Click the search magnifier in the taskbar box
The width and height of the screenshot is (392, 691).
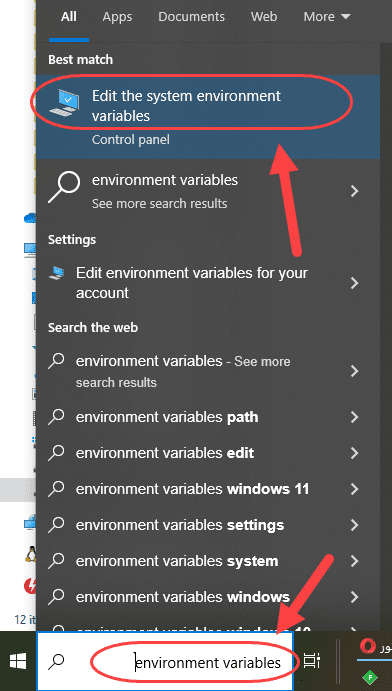pyautogui.click(x=57, y=661)
